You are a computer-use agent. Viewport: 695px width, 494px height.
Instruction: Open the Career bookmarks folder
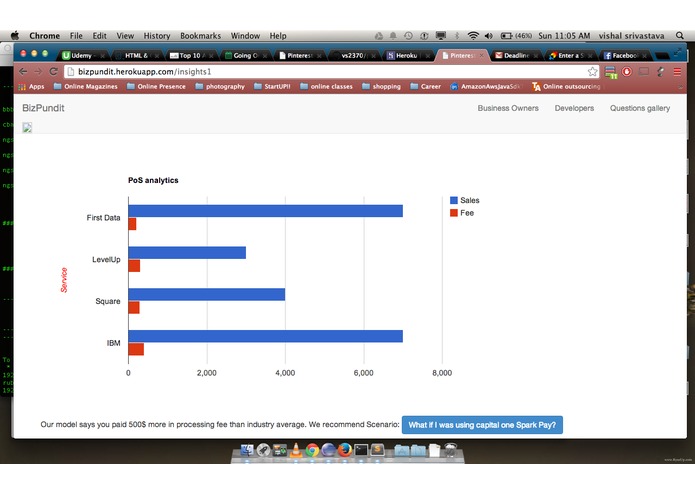(x=426, y=86)
